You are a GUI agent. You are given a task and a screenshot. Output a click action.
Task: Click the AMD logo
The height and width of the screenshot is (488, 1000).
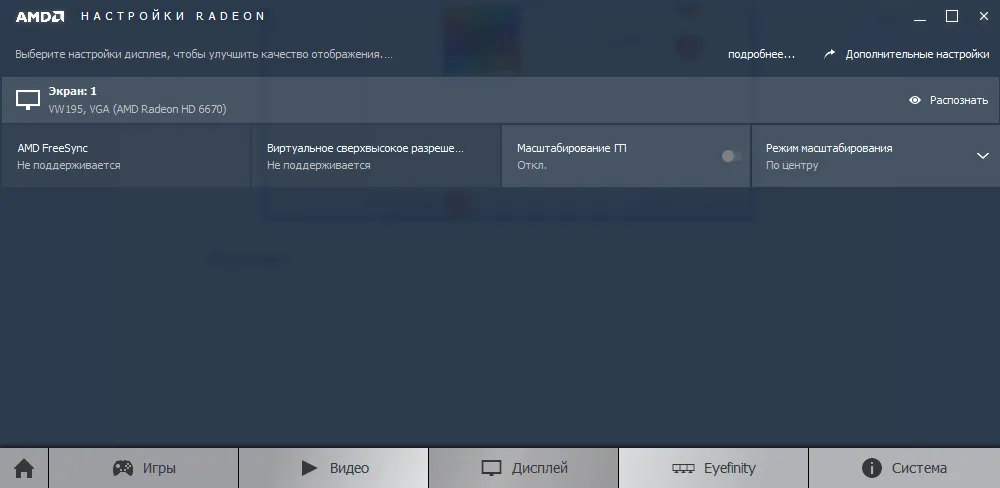point(40,17)
